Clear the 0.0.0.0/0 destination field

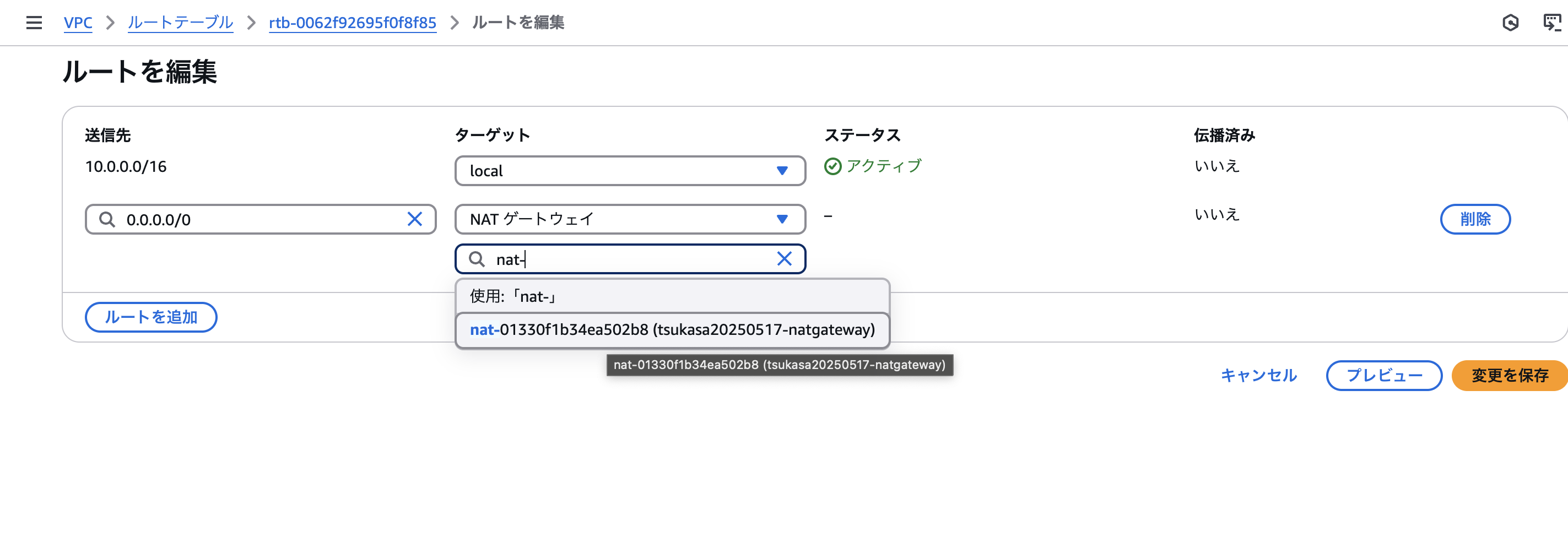[416, 219]
